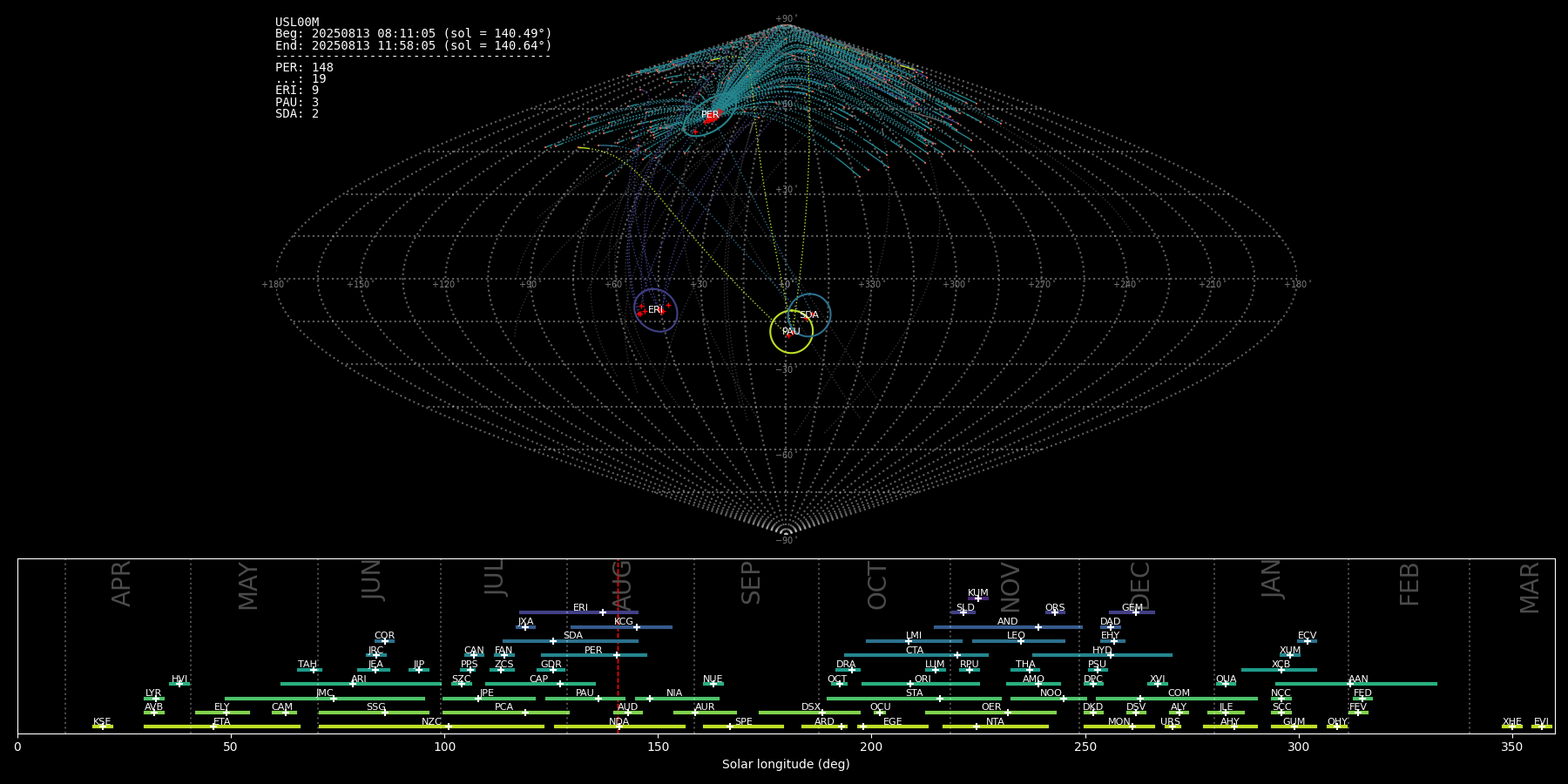The height and width of the screenshot is (784, 1568).
Task: Click the HYD shower label
Action: [1102, 651]
